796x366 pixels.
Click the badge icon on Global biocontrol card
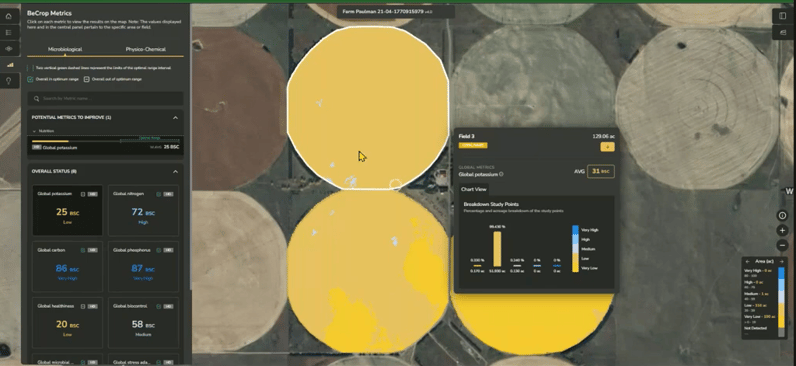(168, 306)
